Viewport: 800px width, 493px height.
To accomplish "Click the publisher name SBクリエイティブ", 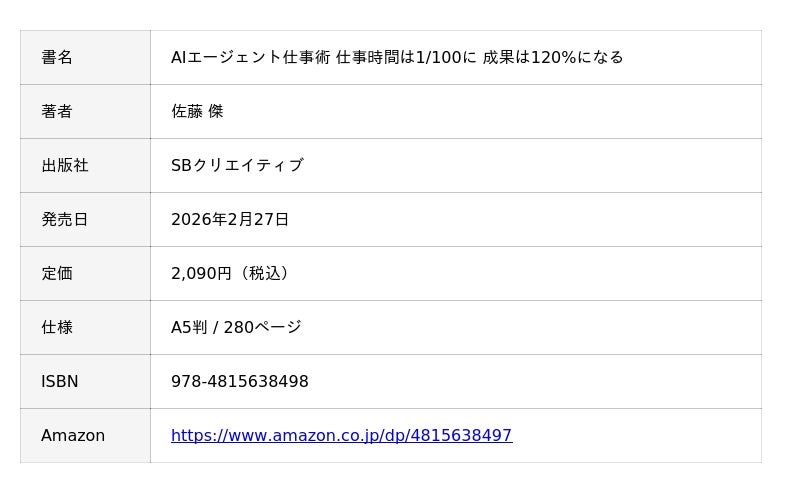I will click(237, 166).
